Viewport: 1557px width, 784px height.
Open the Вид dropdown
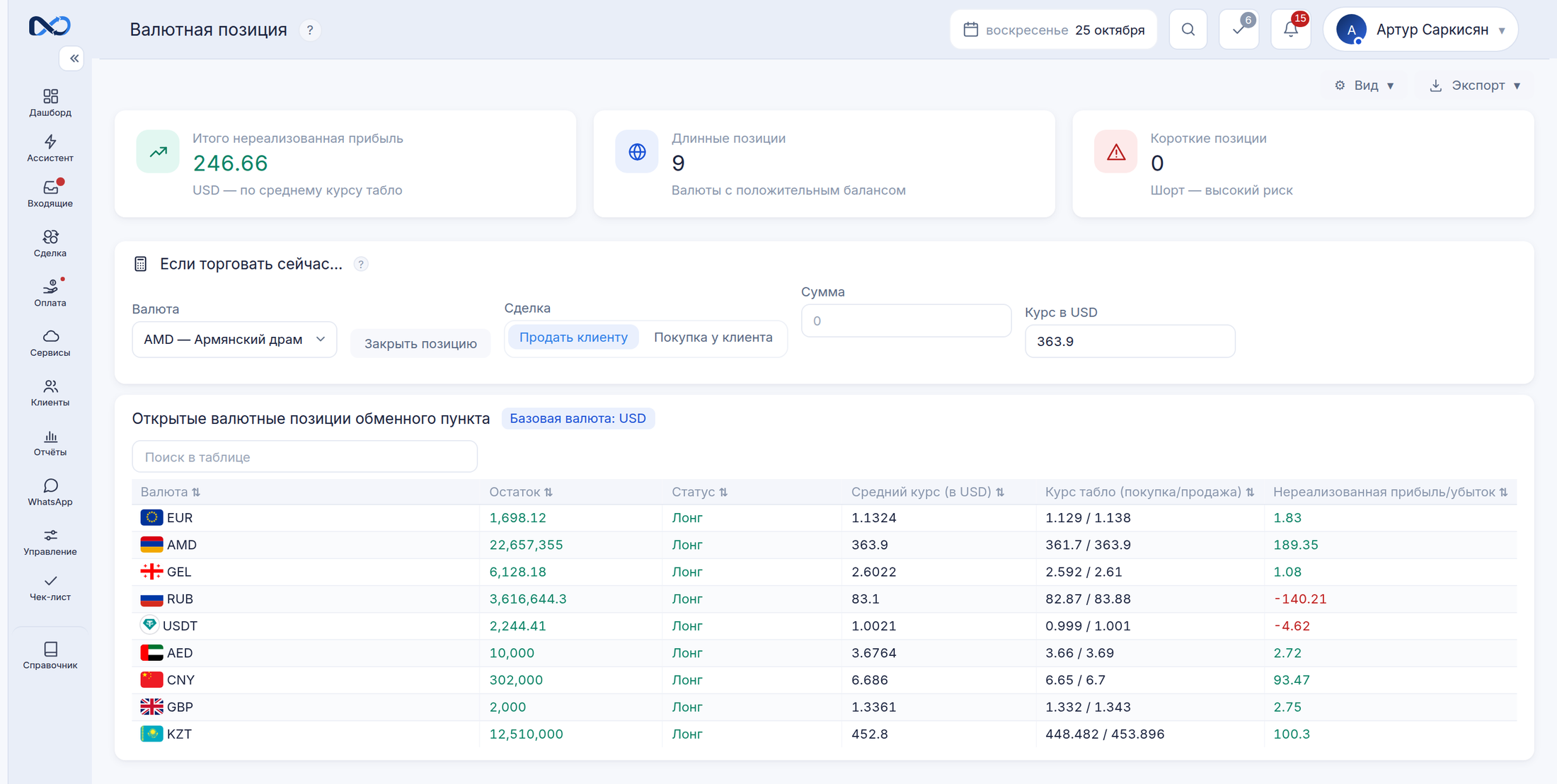click(1364, 86)
